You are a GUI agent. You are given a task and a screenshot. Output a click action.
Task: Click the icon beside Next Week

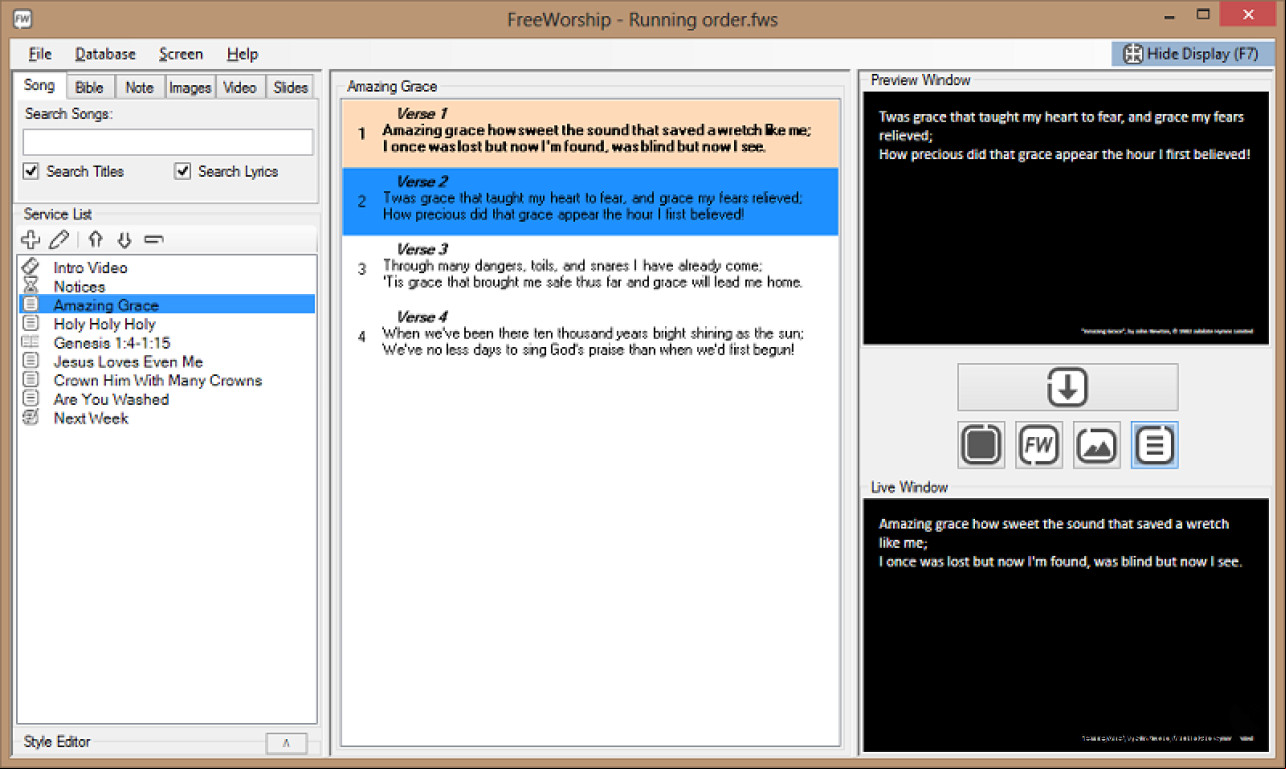(x=31, y=418)
